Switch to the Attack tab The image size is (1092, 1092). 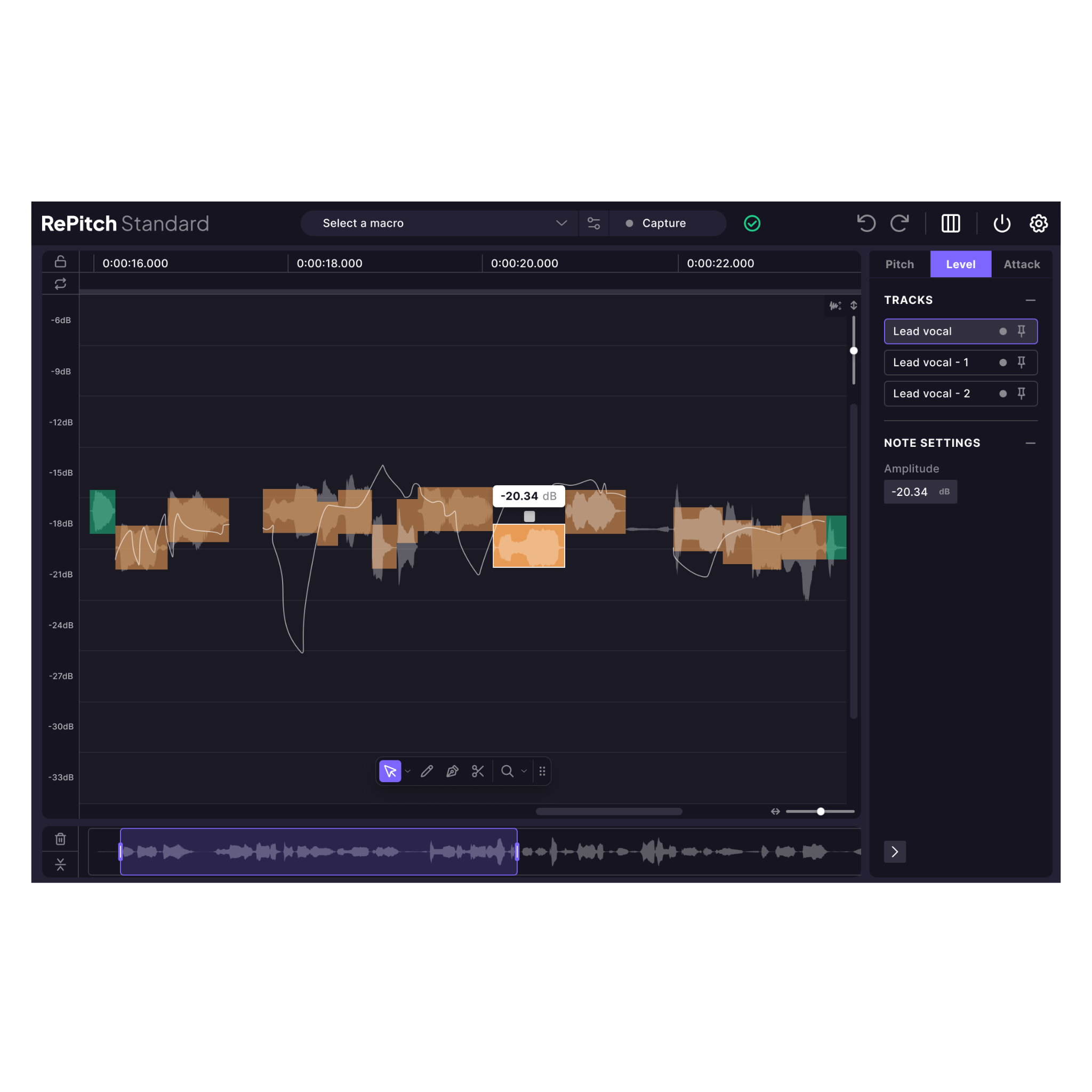(x=1021, y=264)
